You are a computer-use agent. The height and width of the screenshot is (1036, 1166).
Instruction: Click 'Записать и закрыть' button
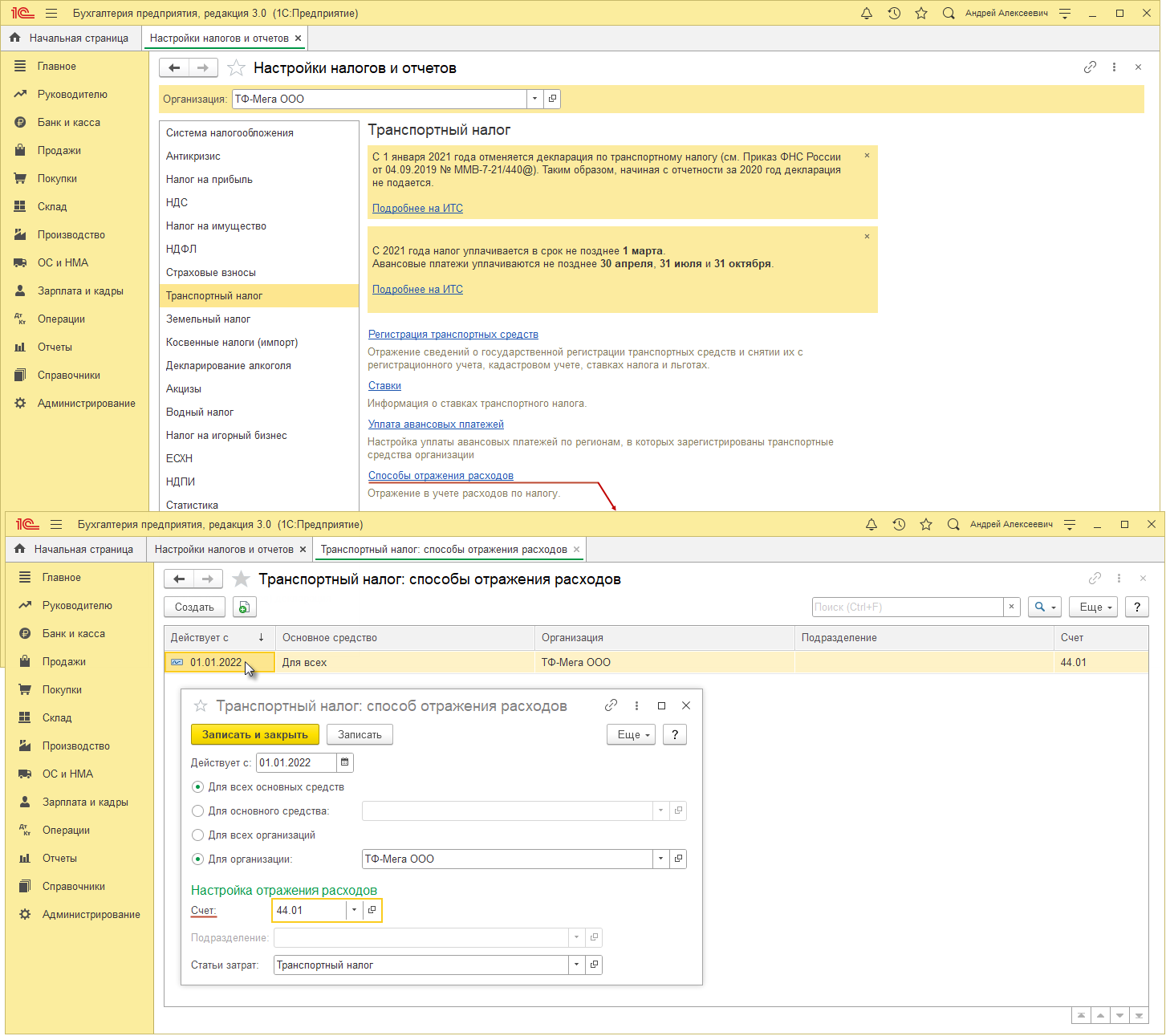255,734
